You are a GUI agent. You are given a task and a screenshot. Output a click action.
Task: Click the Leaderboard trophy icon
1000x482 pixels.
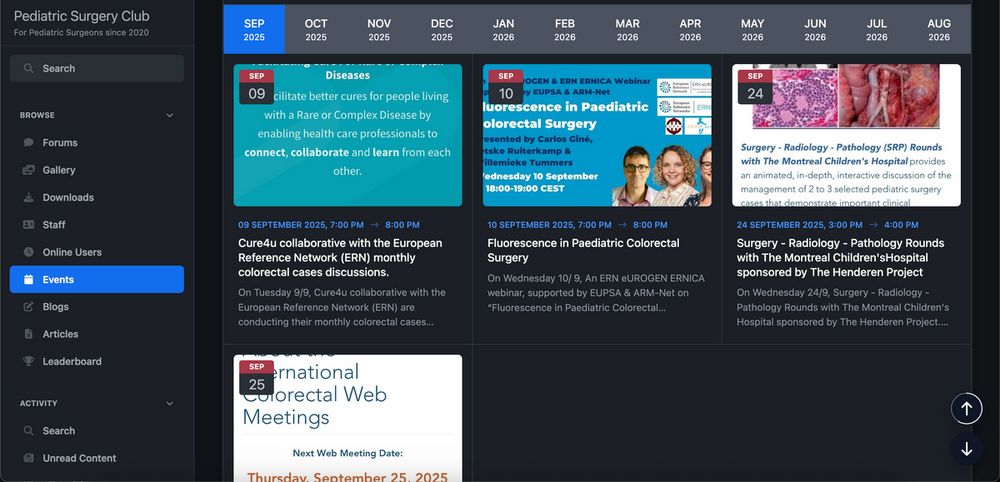[x=28, y=362]
